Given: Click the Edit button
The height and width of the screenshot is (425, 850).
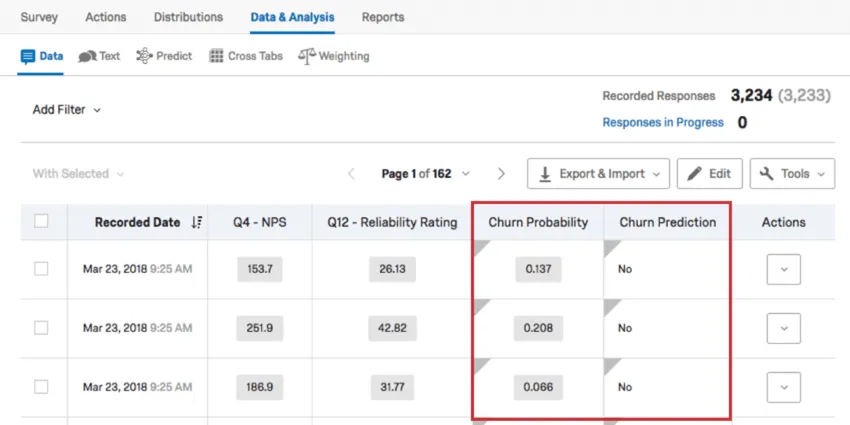Looking at the screenshot, I should 709,174.
